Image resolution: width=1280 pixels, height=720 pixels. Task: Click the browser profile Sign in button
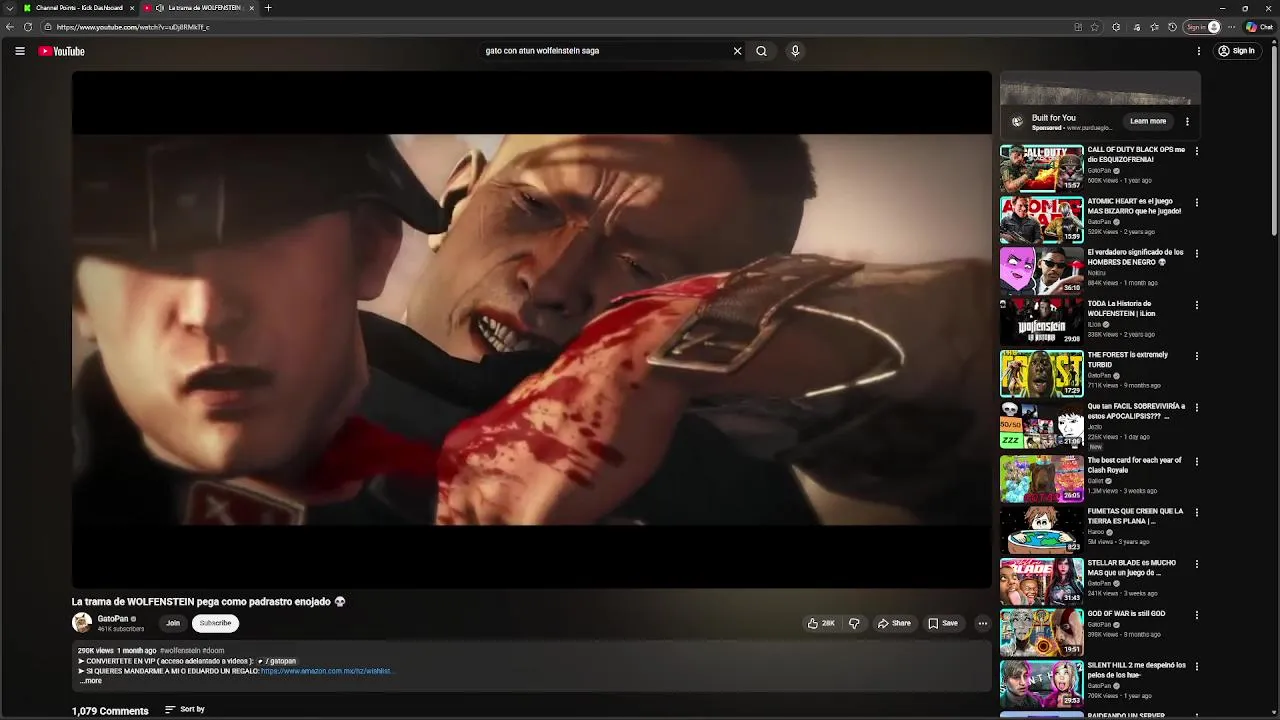pyautogui.click(x=1203, y=27)
